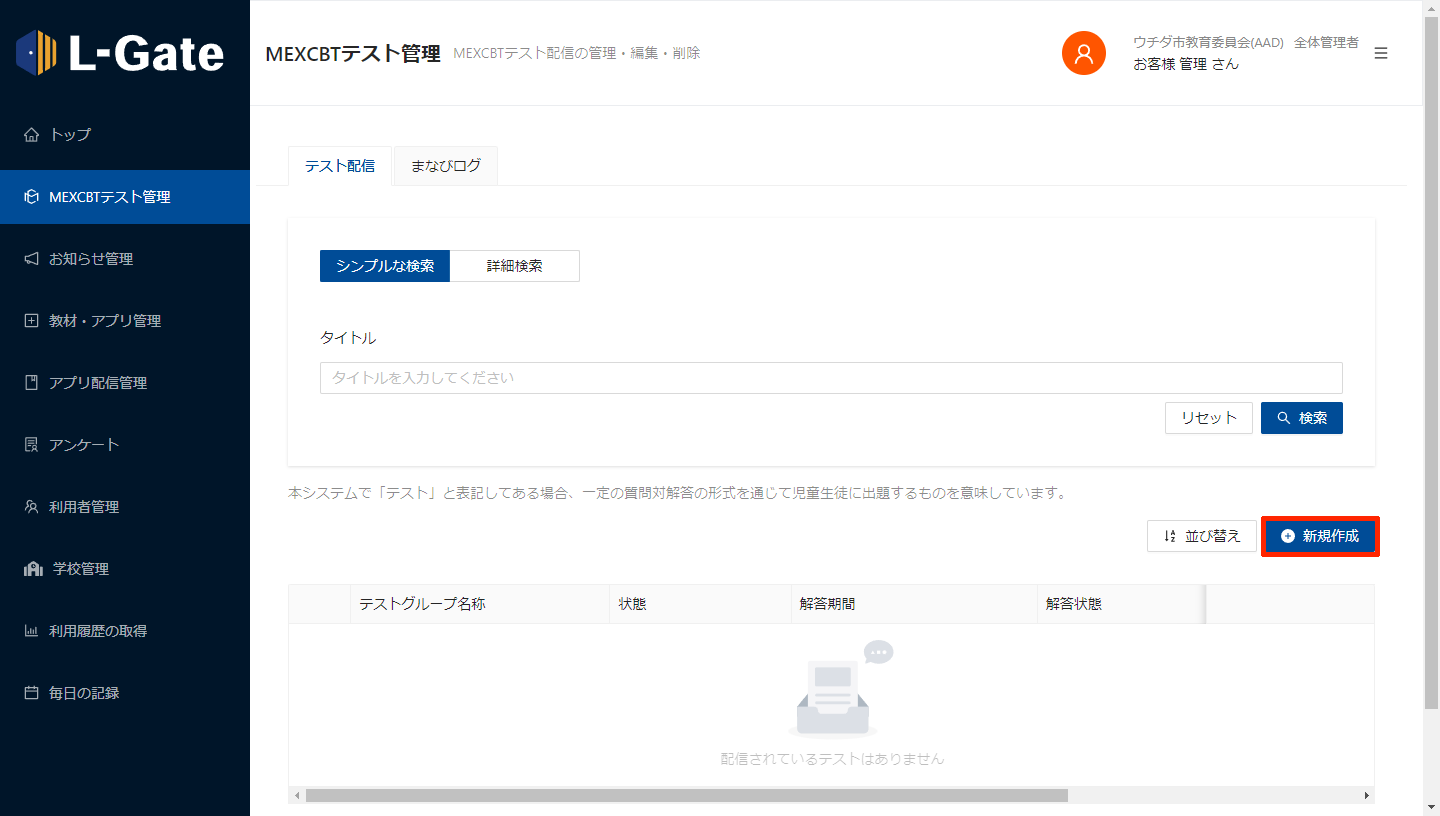Screen dimensions: 1440x816
Task: Click the お知らせ管理 megaphone icon
Action: coord(31,259)
